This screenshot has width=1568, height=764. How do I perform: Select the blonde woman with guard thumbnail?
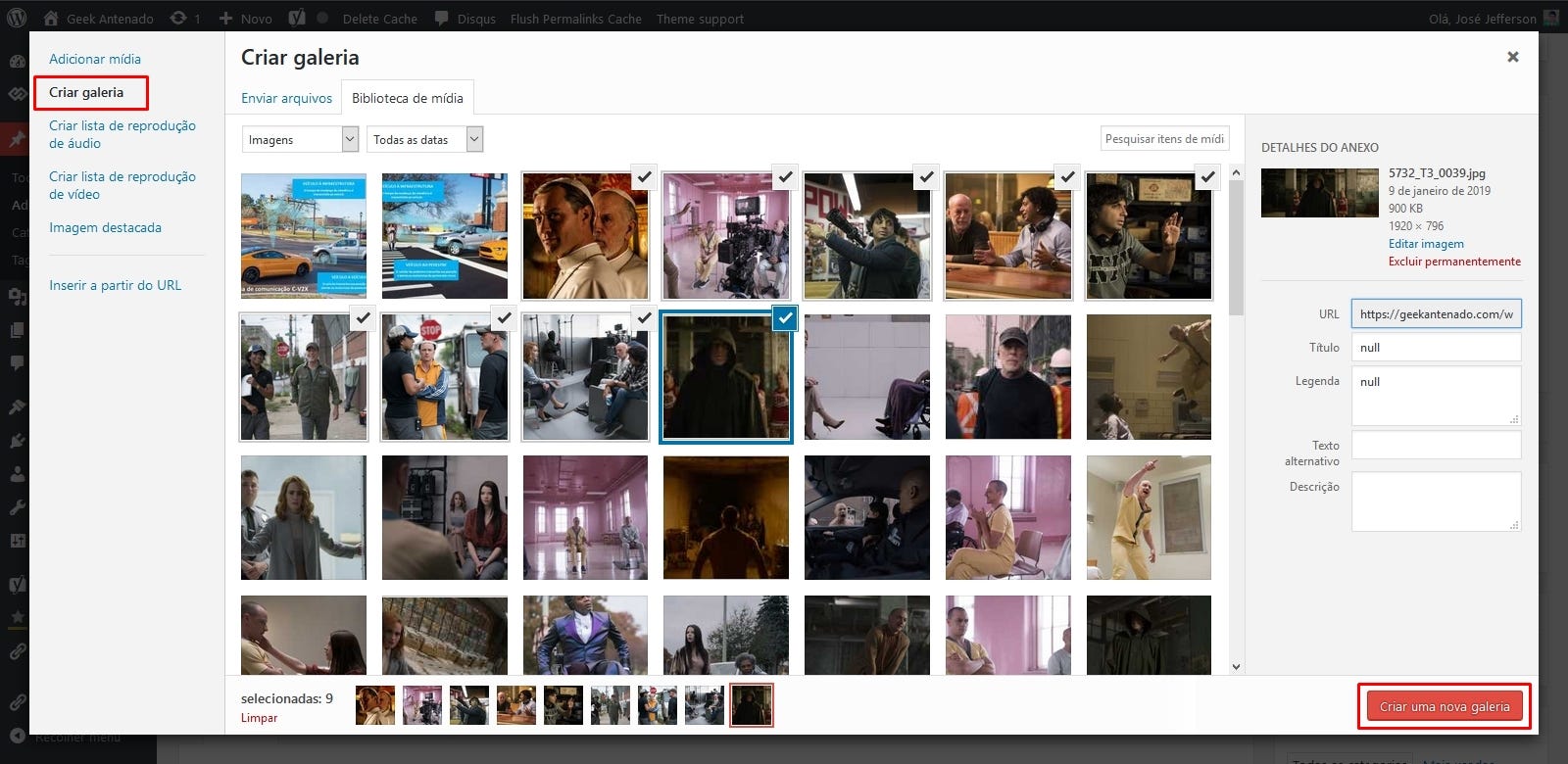[304, 517]
